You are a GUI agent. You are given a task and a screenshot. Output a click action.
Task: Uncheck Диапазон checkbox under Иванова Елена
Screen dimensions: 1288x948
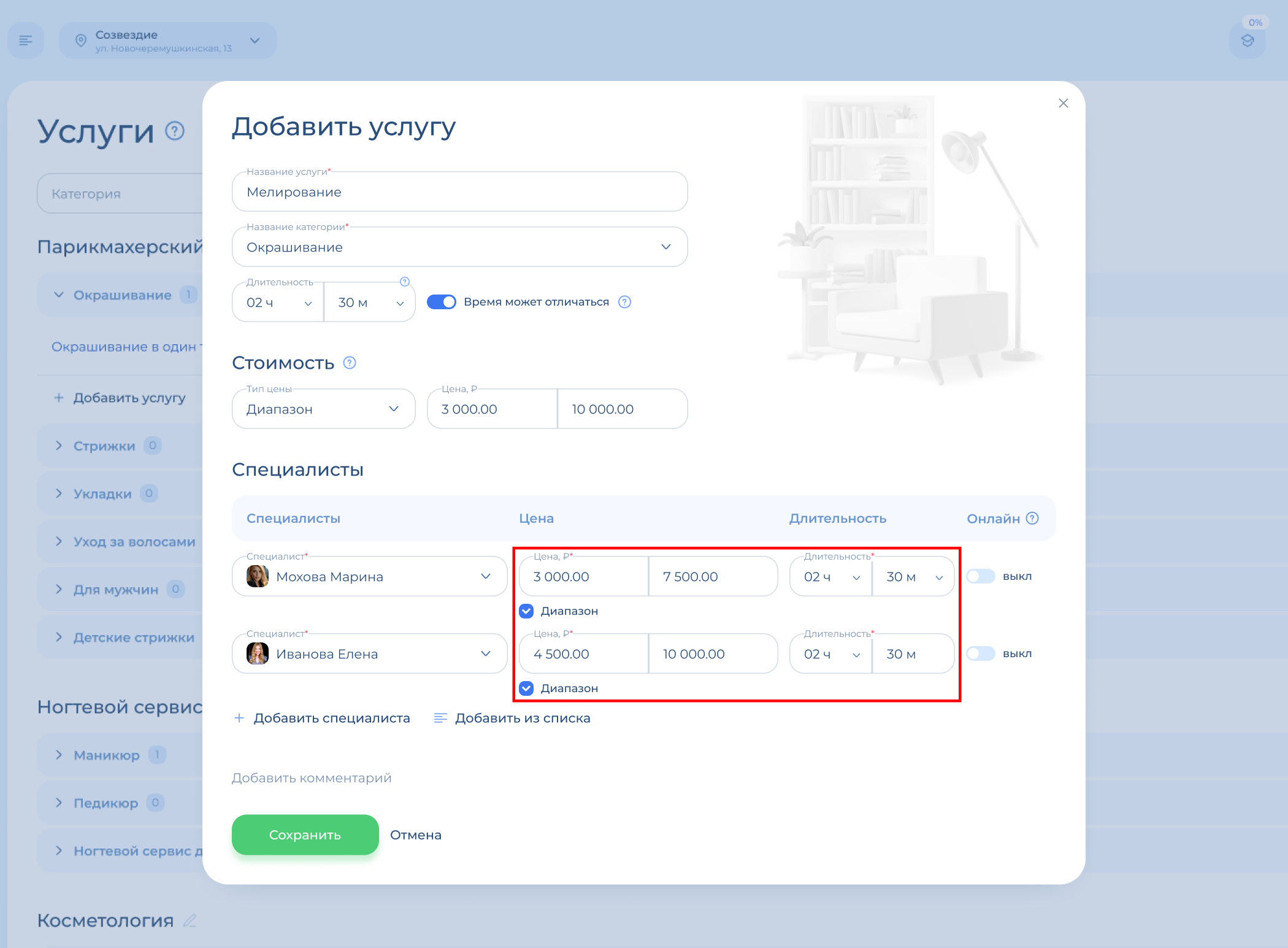(x=526, y=688)
